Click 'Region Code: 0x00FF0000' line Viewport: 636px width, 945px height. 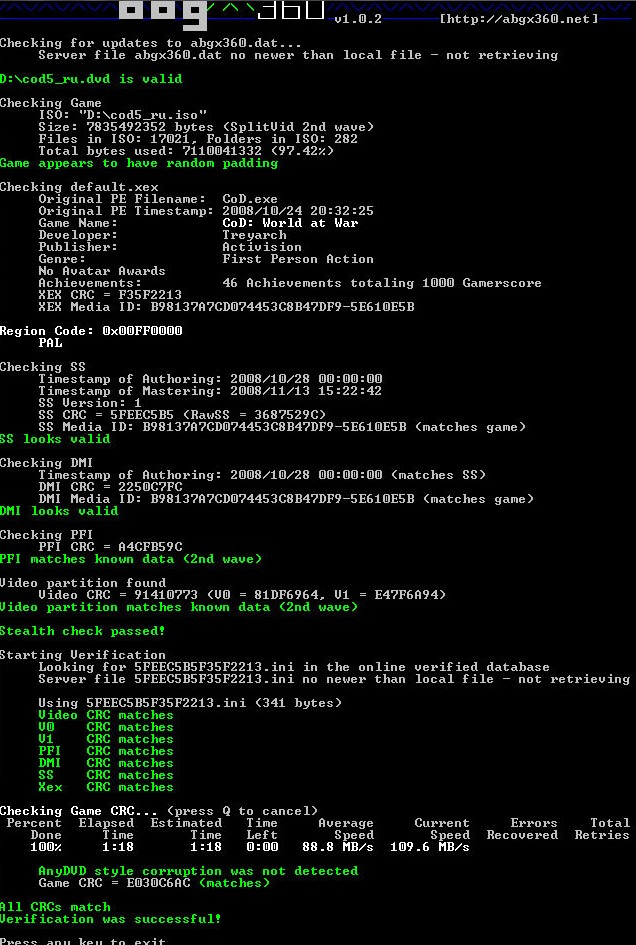(x=91, y=331)
